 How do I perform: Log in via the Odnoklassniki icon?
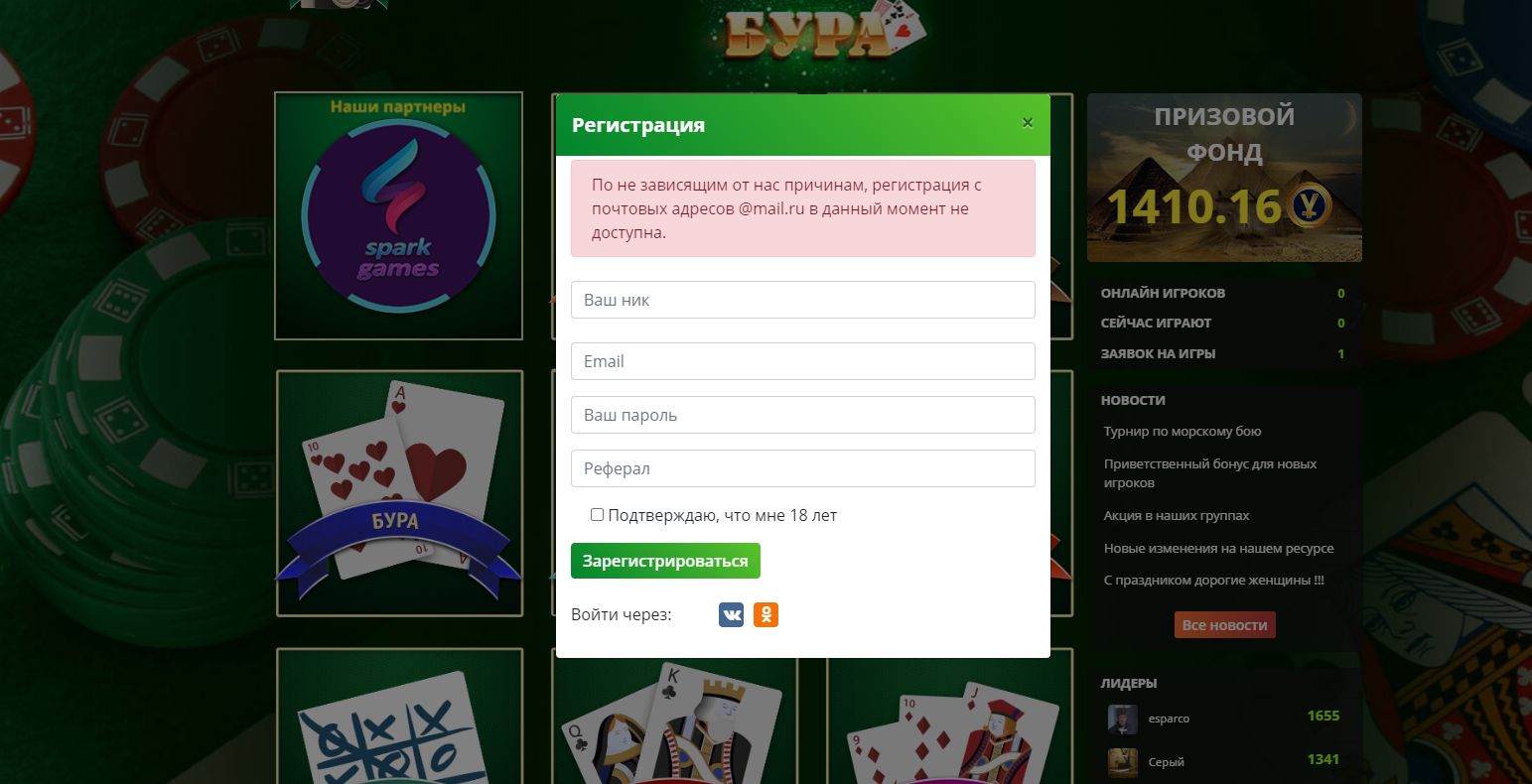(x=766, y=615)
